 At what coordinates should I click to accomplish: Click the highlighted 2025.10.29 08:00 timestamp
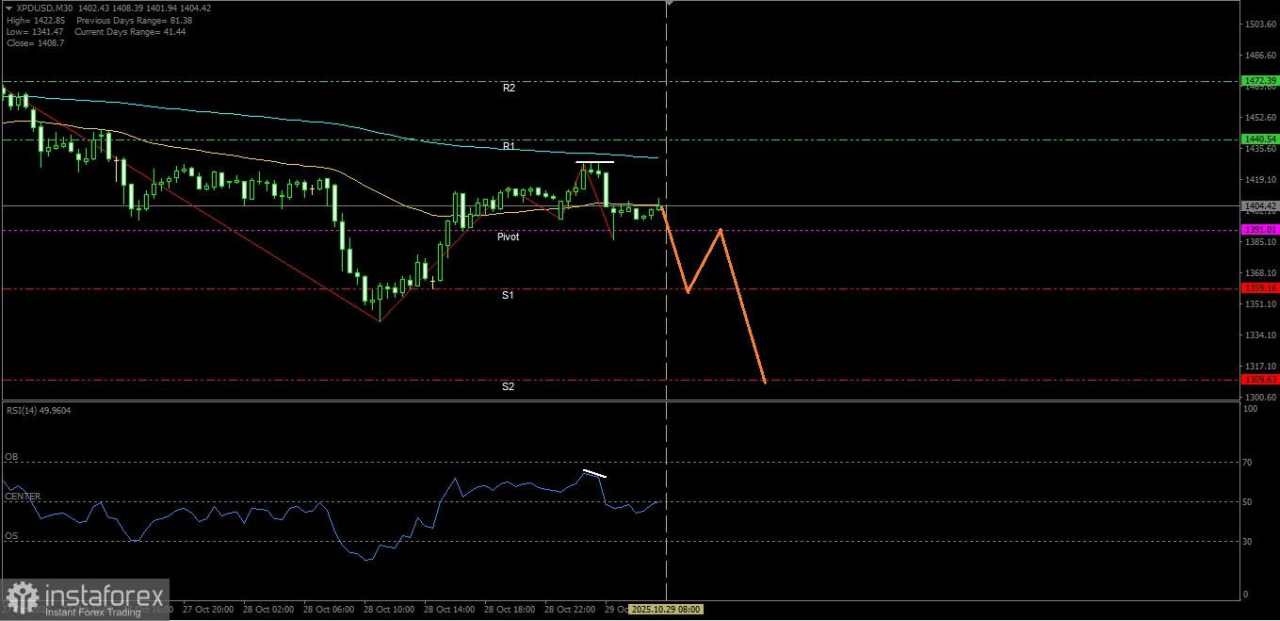tap(666, 609)
